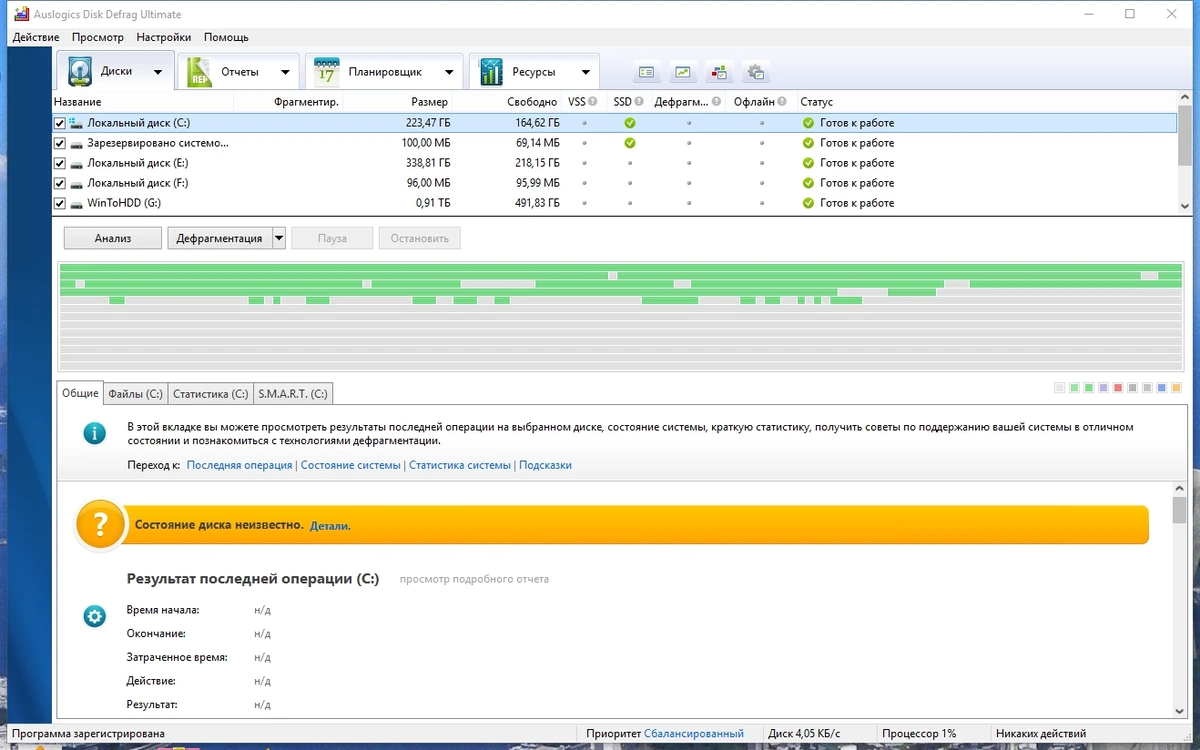Sort by the Размер column header
This screenshot has height=750, width=1200.
click(x=400, y=102)
